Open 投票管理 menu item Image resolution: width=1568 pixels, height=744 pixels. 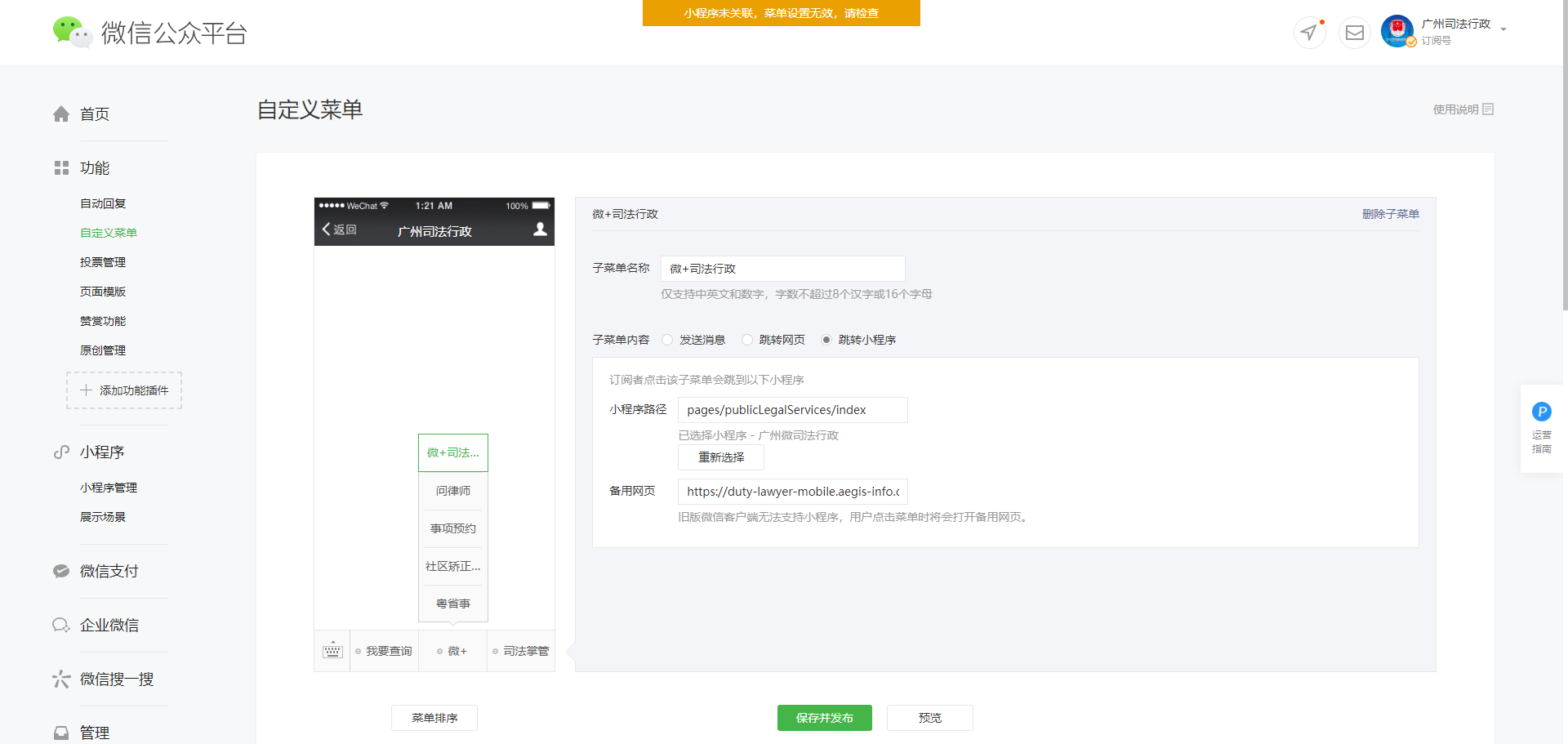[x=103, y=262]
